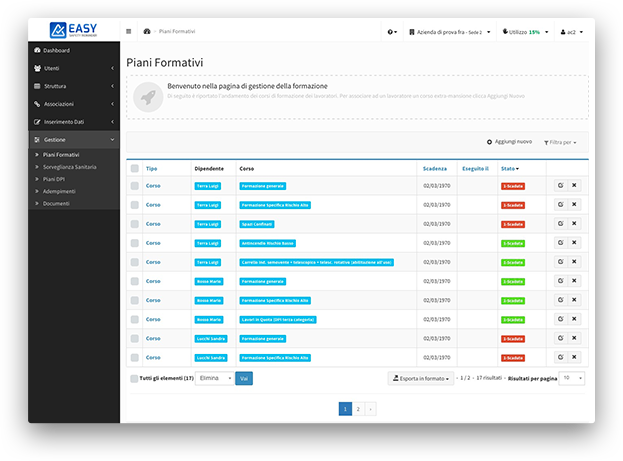Image resolution: width=623 pixels, height=461 pixels.
Task: Check Lucchi Sandra Formazione generale row checkbox
Action: (x=135, y=338)
